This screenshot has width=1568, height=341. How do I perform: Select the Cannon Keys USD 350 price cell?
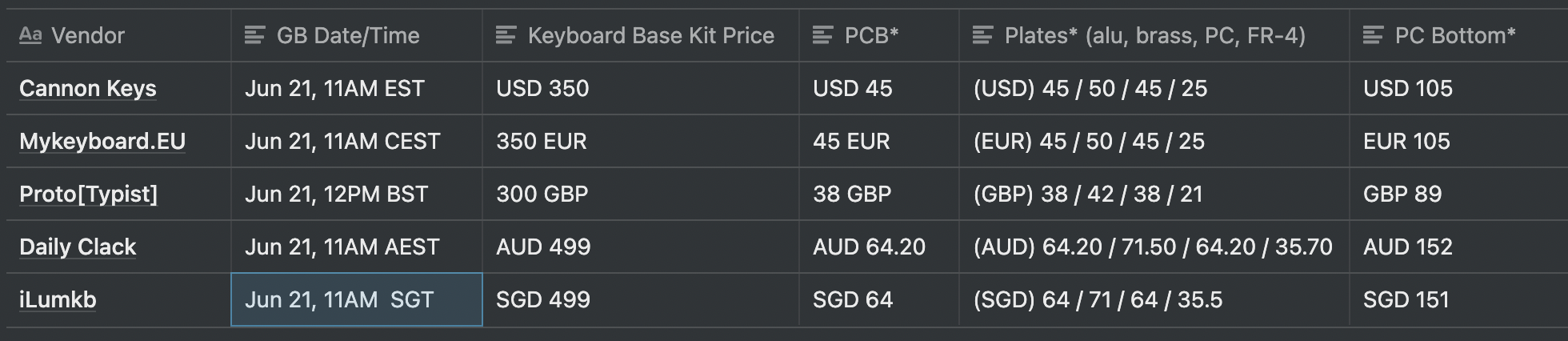click(640, 88)
